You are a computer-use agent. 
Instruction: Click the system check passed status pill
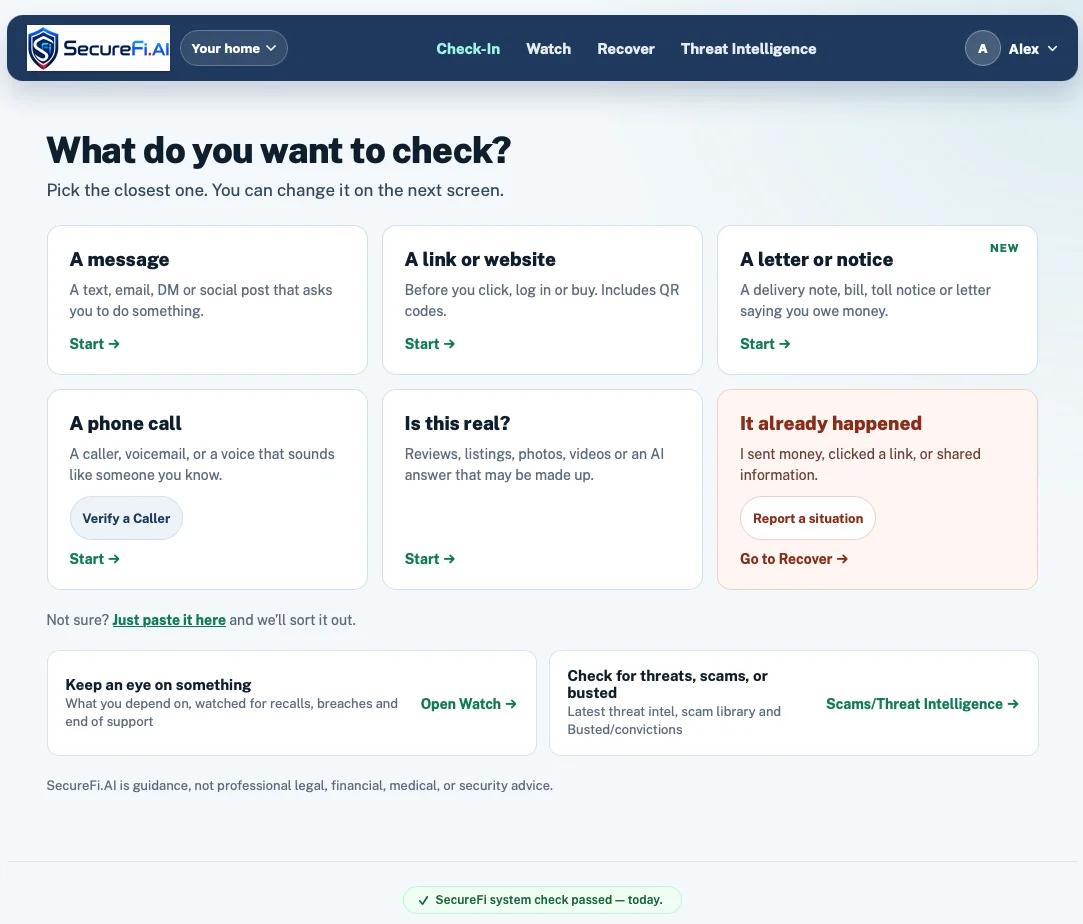[542, 900]
